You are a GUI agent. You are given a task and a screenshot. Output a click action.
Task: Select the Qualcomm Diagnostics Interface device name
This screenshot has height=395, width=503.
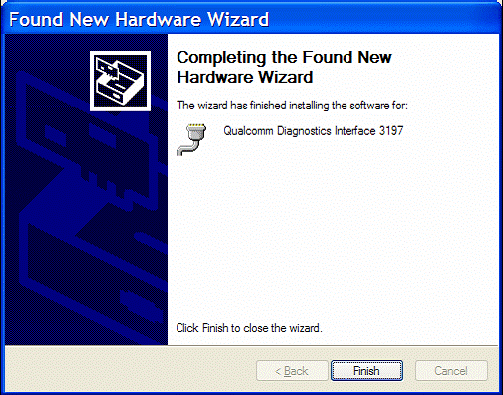(313, 131)
